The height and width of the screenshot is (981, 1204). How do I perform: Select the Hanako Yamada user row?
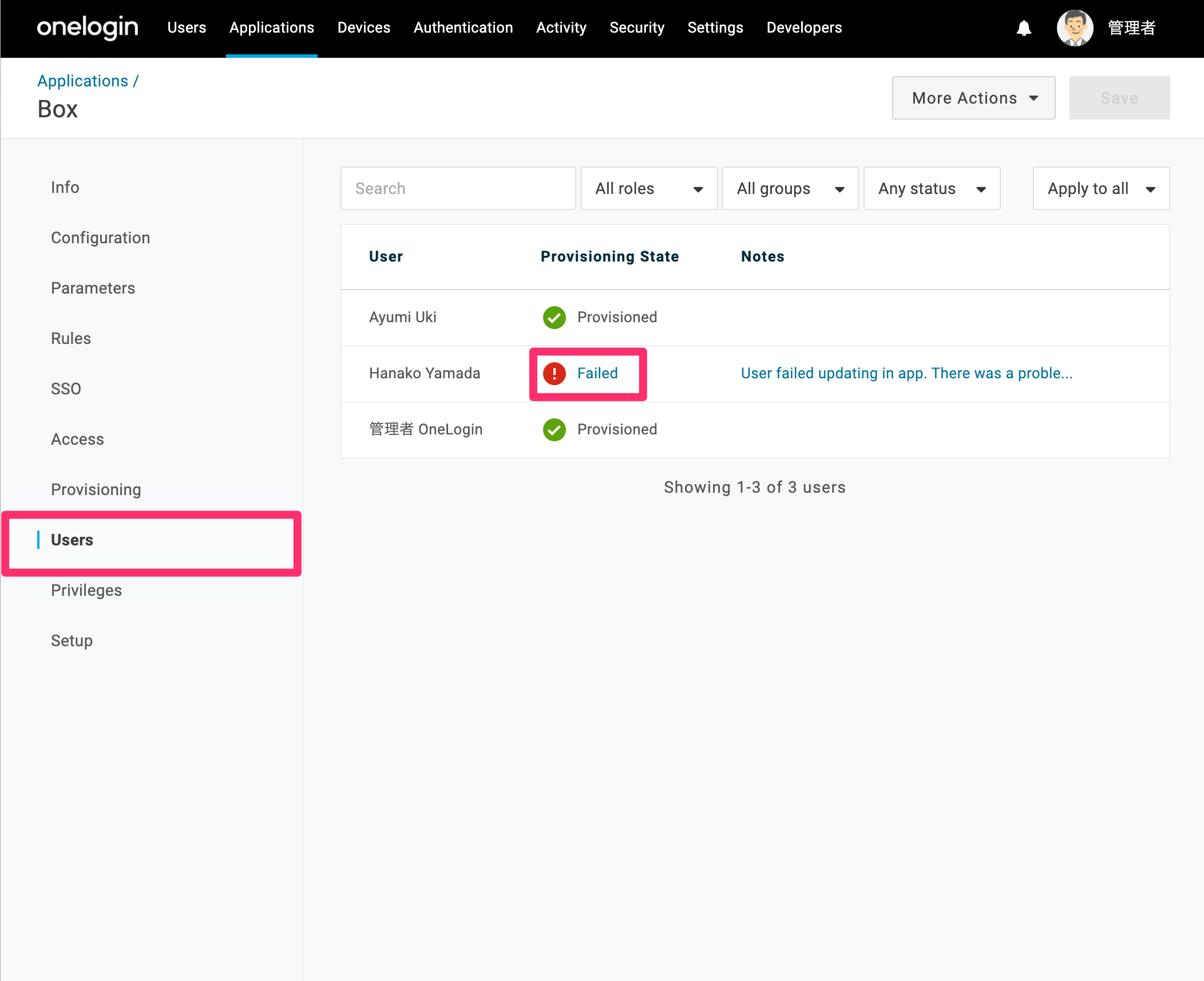[755, 374]
